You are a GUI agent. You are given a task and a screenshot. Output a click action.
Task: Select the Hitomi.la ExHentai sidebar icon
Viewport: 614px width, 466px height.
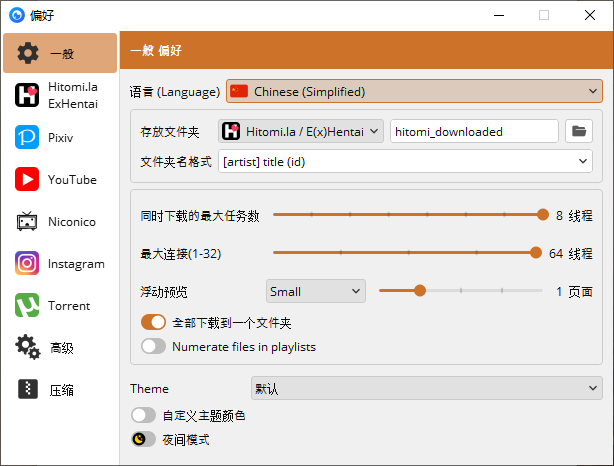(27, 95)
